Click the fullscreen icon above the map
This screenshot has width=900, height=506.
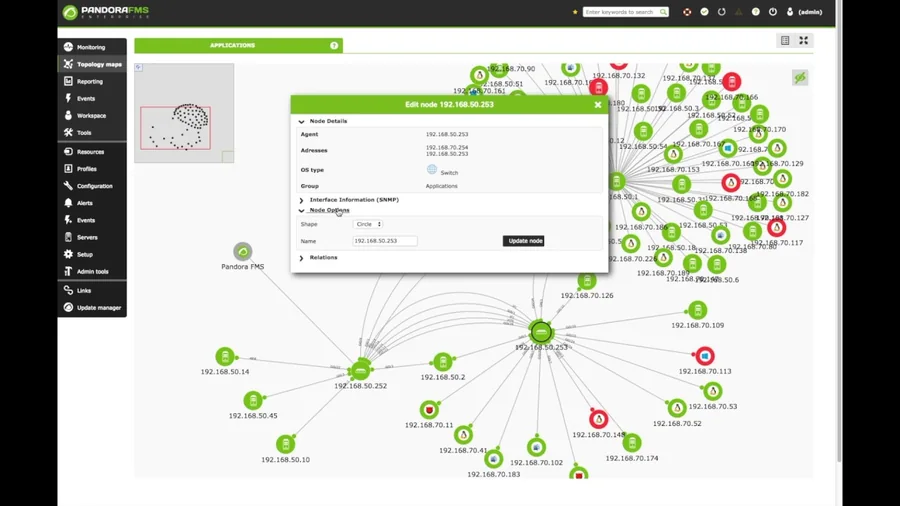[804, 40]
